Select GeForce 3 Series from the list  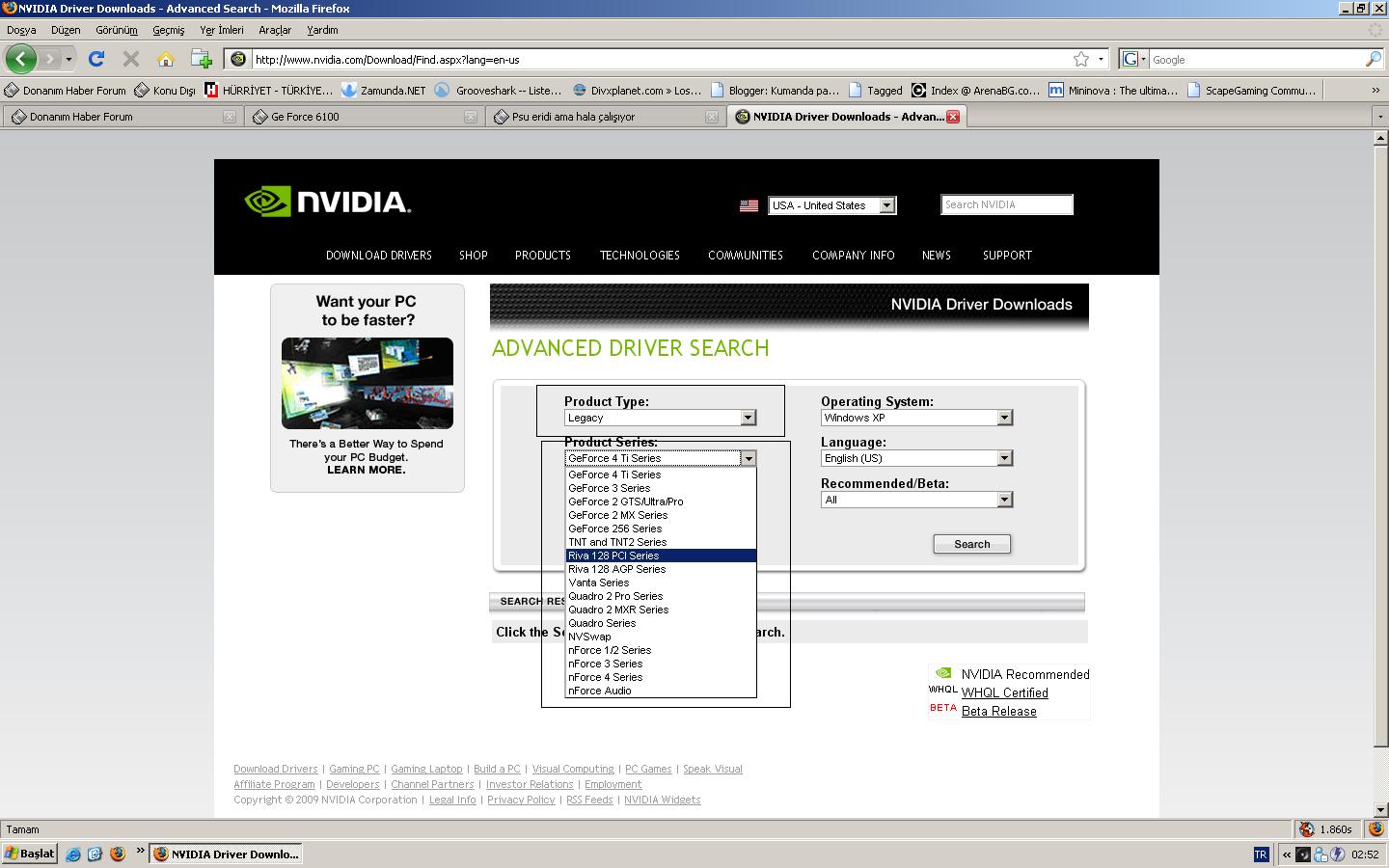[x=661, y=488]
